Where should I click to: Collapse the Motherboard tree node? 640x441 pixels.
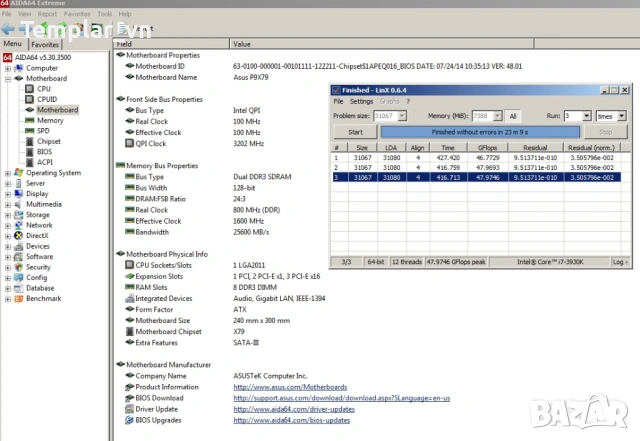[x=8, y=79]
